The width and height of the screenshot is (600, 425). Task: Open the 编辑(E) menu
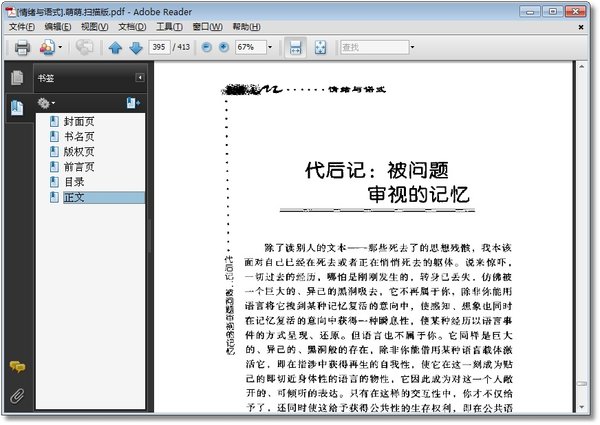58,27
